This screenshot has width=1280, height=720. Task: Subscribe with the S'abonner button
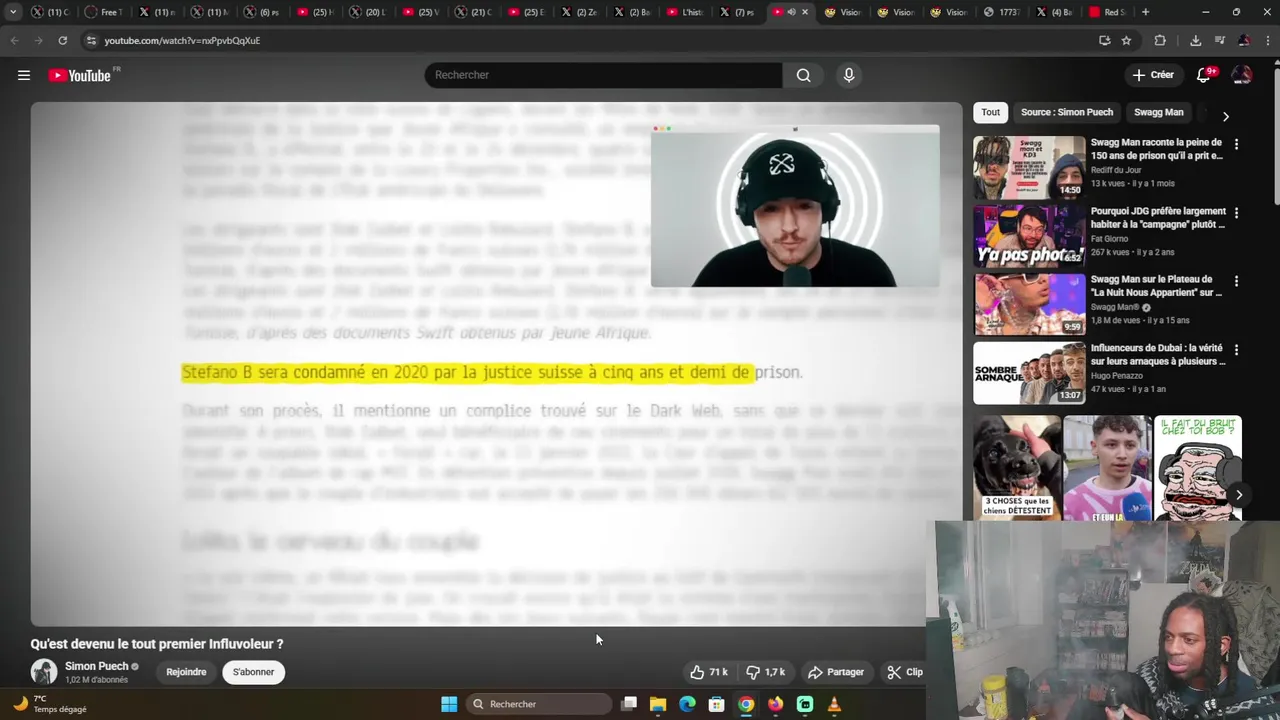click(x=253, y=672)
